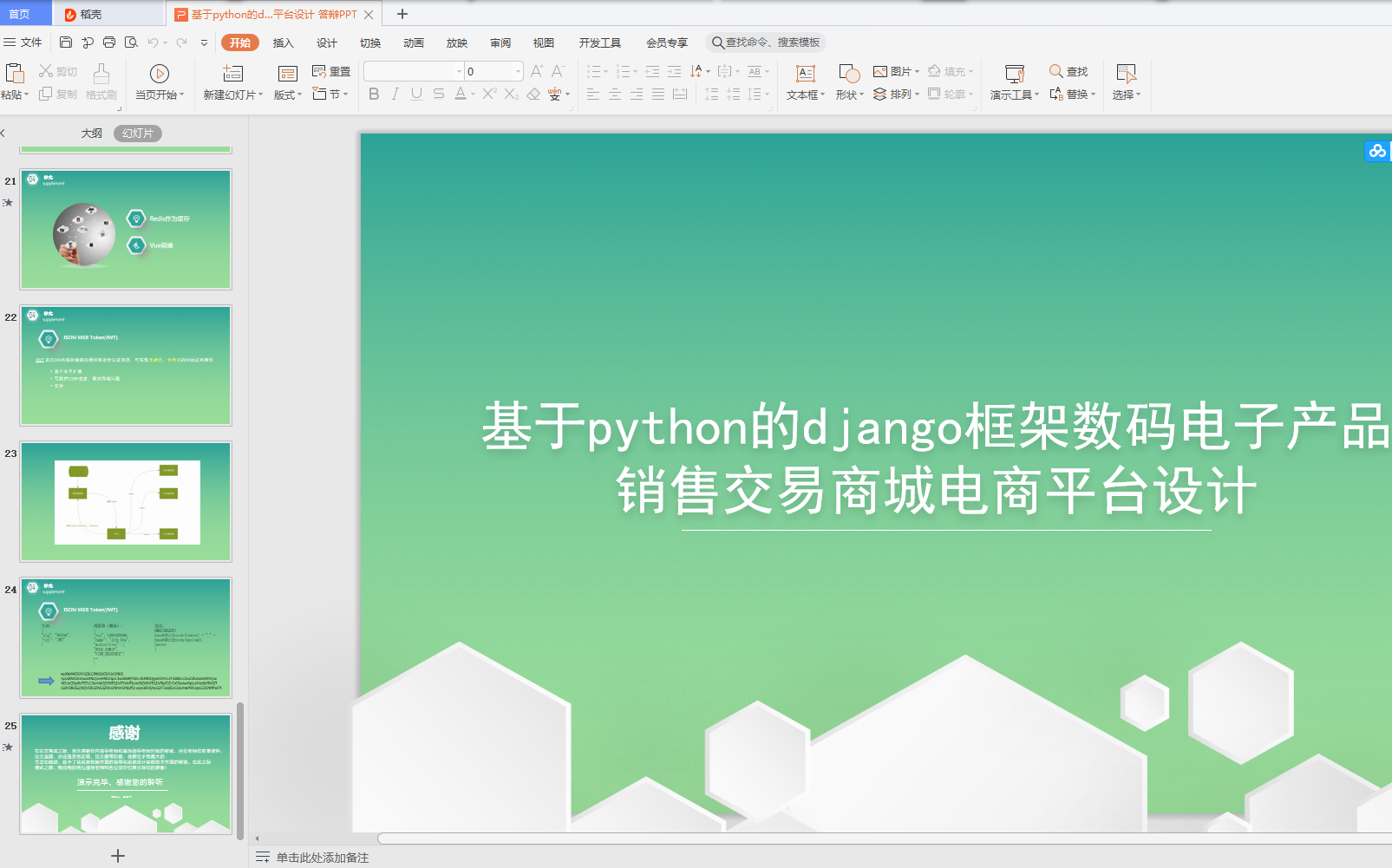The image size is (1392, 868).
Task: Click the blue cloud icon on slide corner
Action: coord(1377,151)
